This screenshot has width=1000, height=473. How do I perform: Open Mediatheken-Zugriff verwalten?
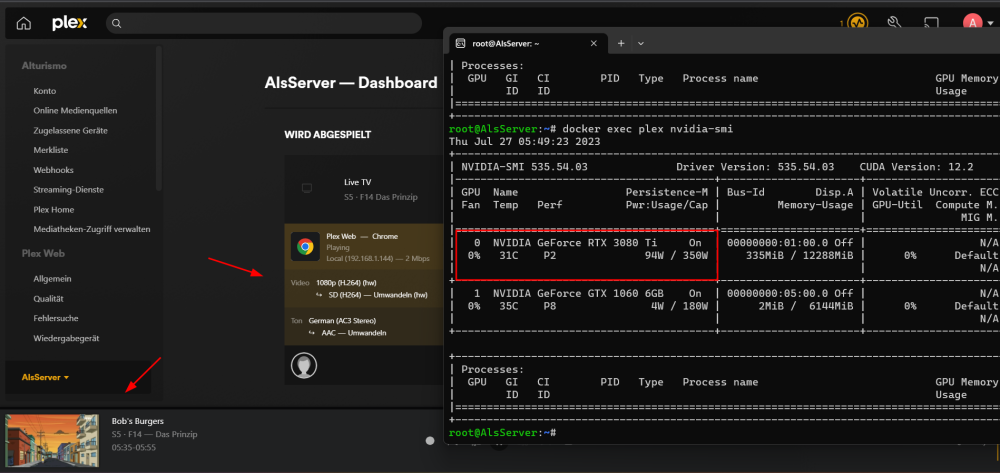click(x=92, y=229)
